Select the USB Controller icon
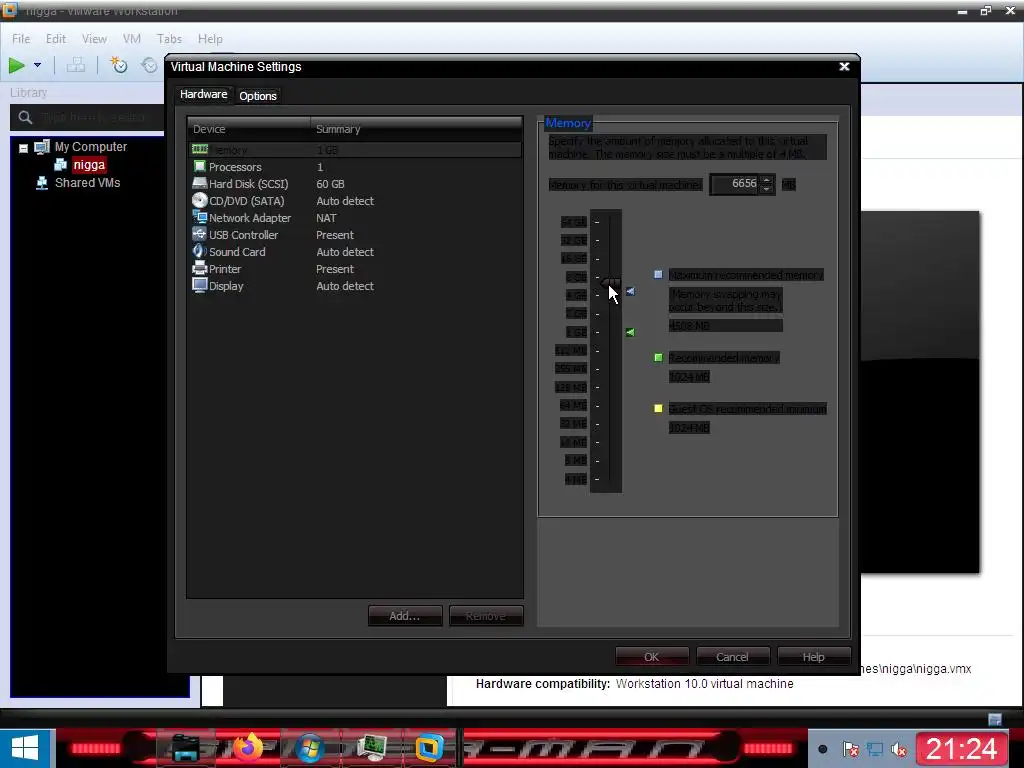The image size is (1024, 768). coord(200,234)
